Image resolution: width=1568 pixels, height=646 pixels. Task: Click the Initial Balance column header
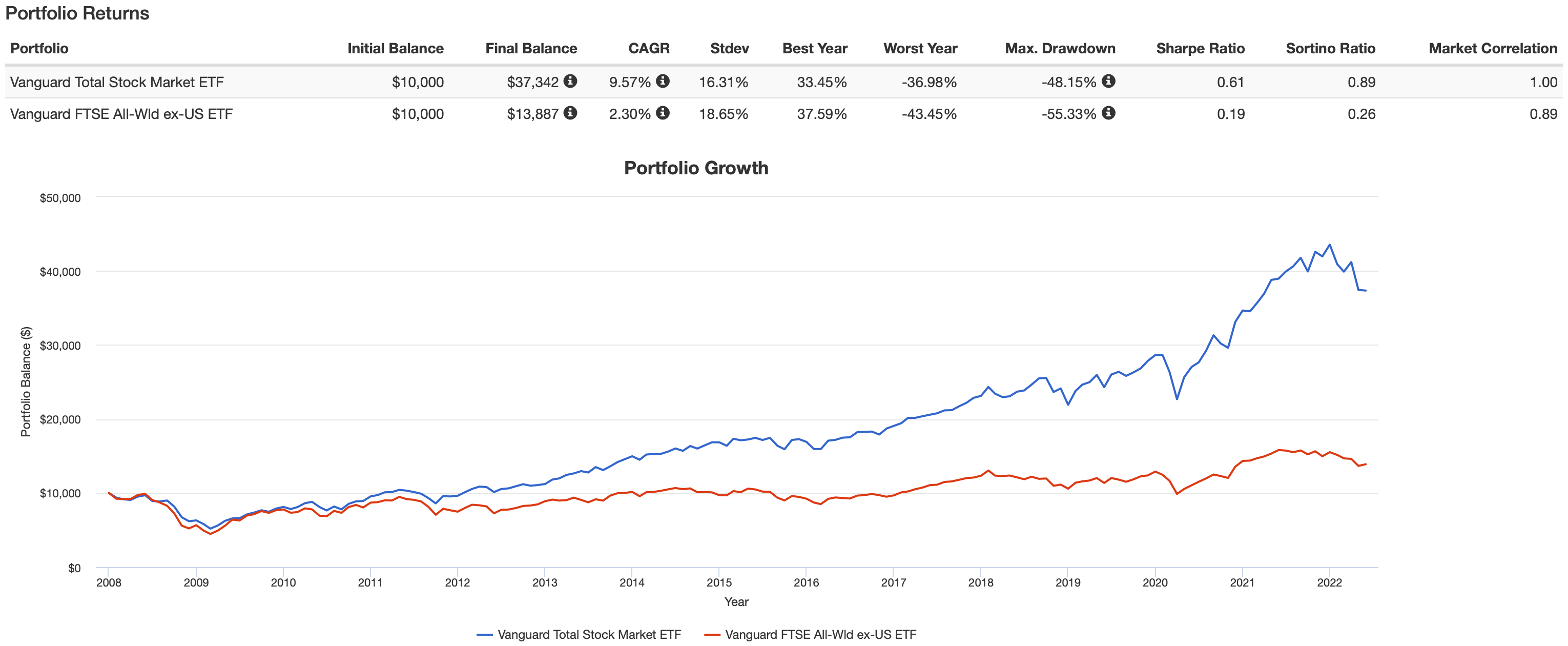(396, 49)
